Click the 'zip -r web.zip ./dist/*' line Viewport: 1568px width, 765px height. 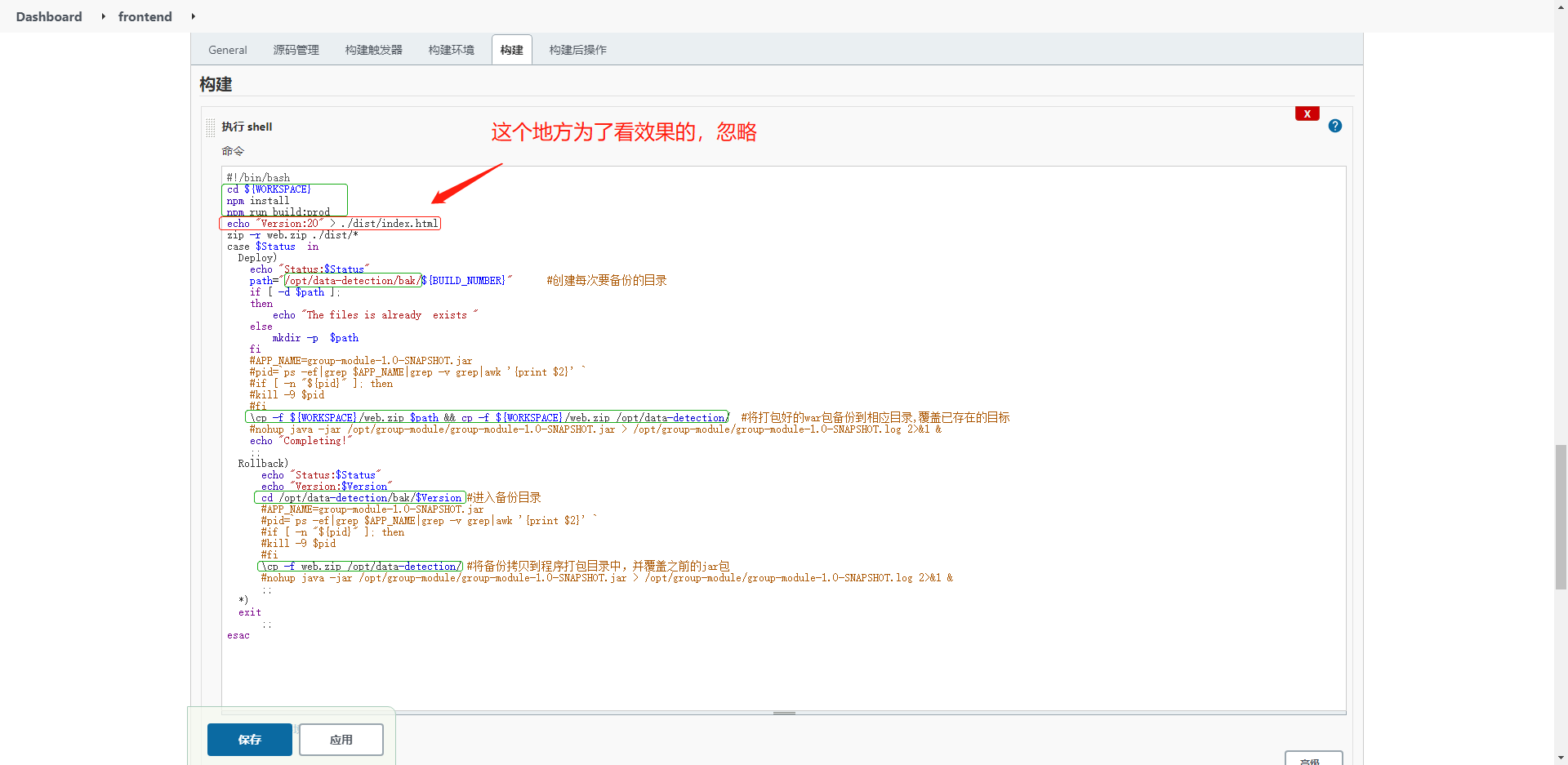(292, 235)
